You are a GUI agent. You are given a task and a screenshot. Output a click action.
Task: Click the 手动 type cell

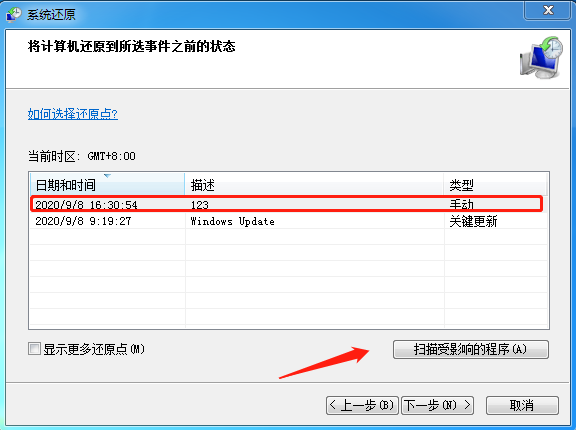click(x=461, y=205)
